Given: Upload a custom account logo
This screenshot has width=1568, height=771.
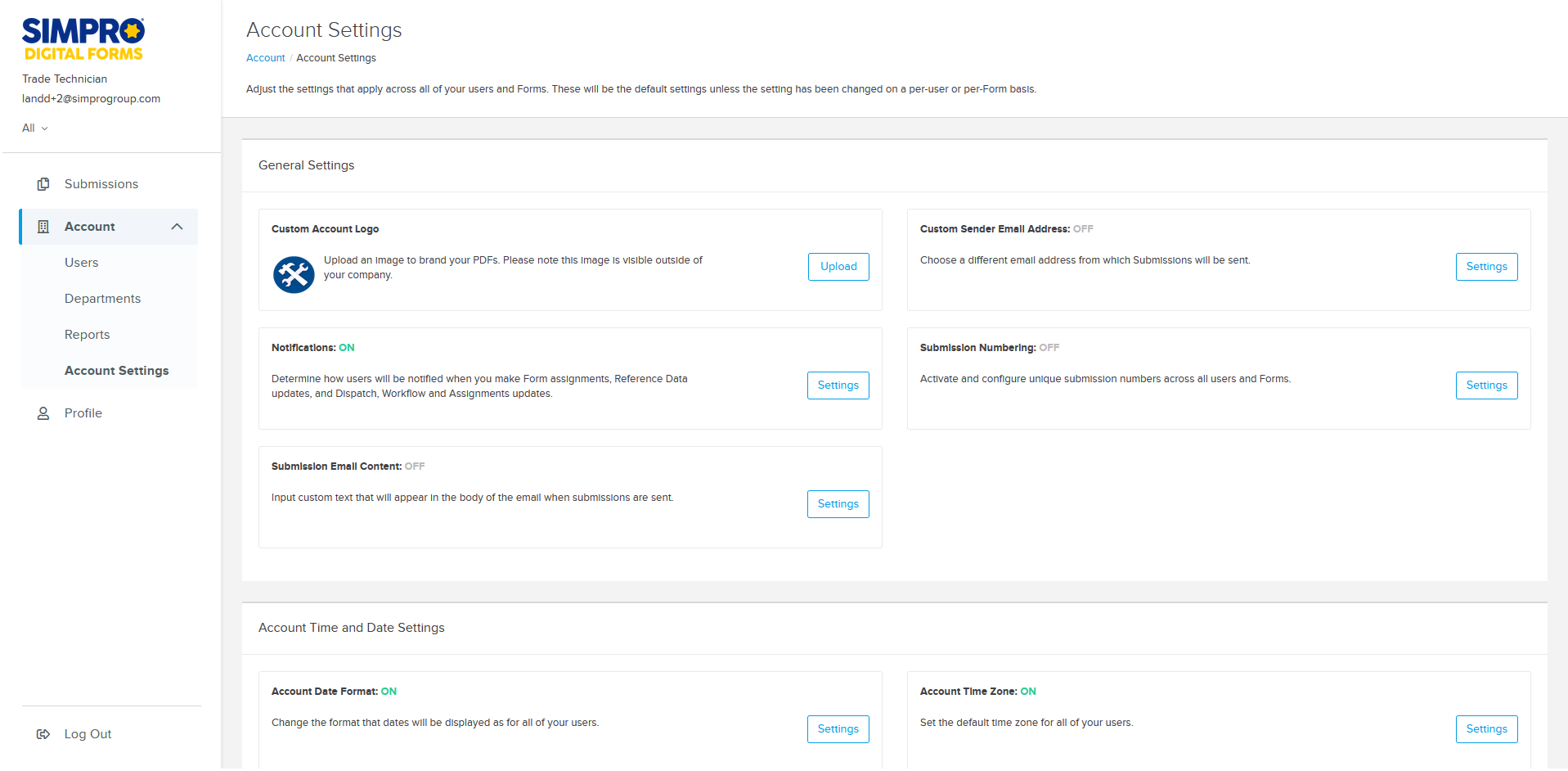Looking at the screenshot, I should coord(838,267).
